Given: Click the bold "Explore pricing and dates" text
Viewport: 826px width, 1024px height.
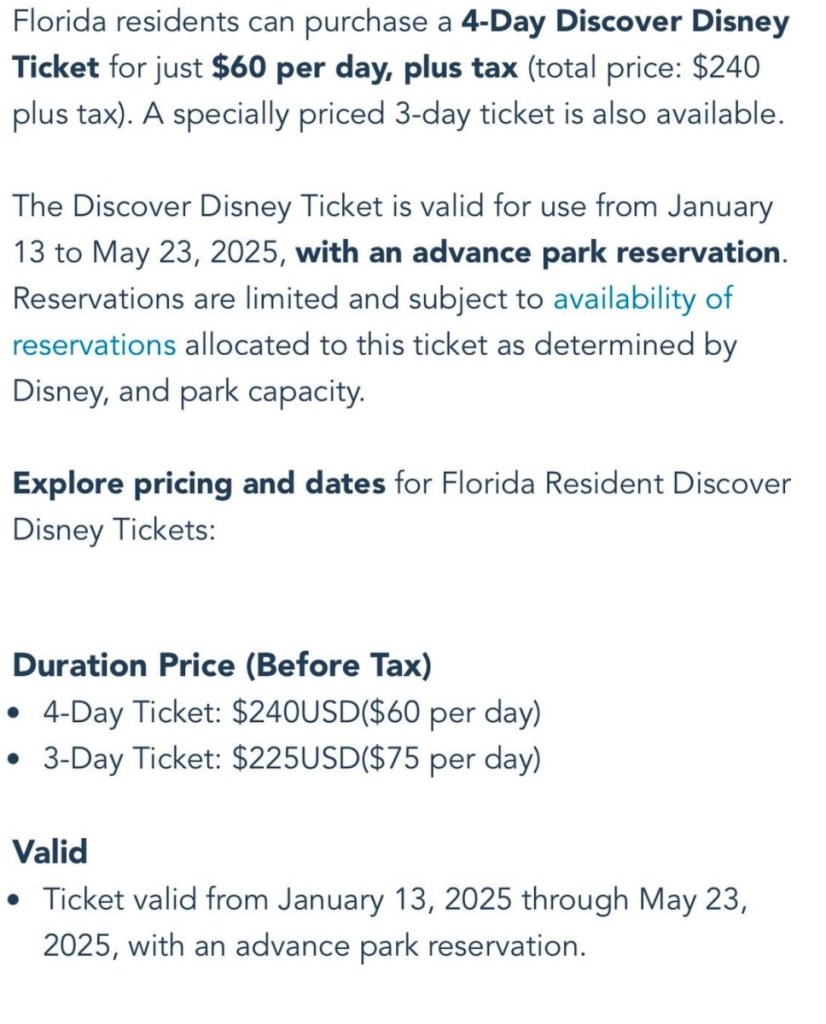Looking at the screenshot, I should click(198, 484).
